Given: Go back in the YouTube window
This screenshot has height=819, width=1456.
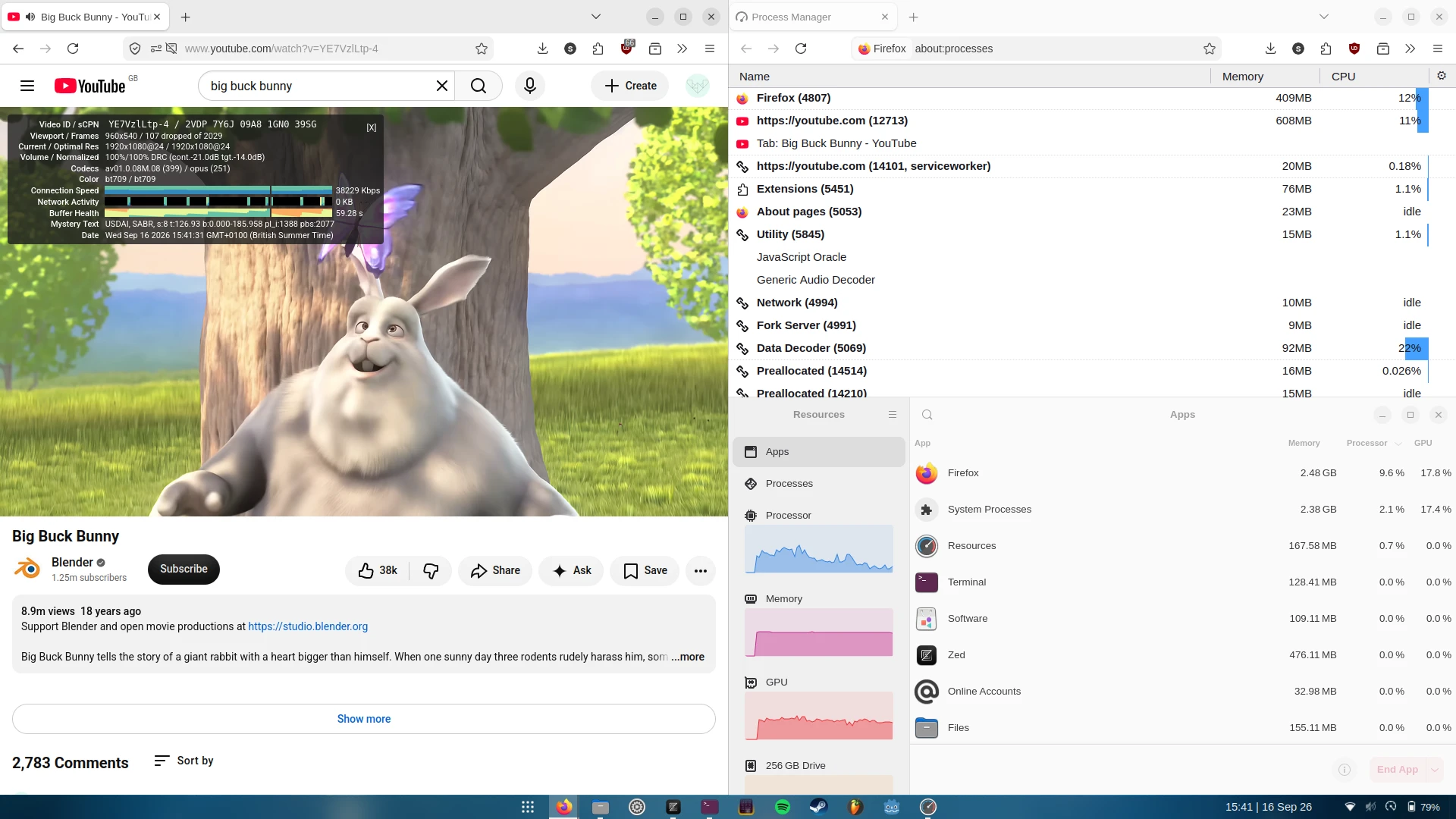Looking at the screenshot, I should pos(18,49).
